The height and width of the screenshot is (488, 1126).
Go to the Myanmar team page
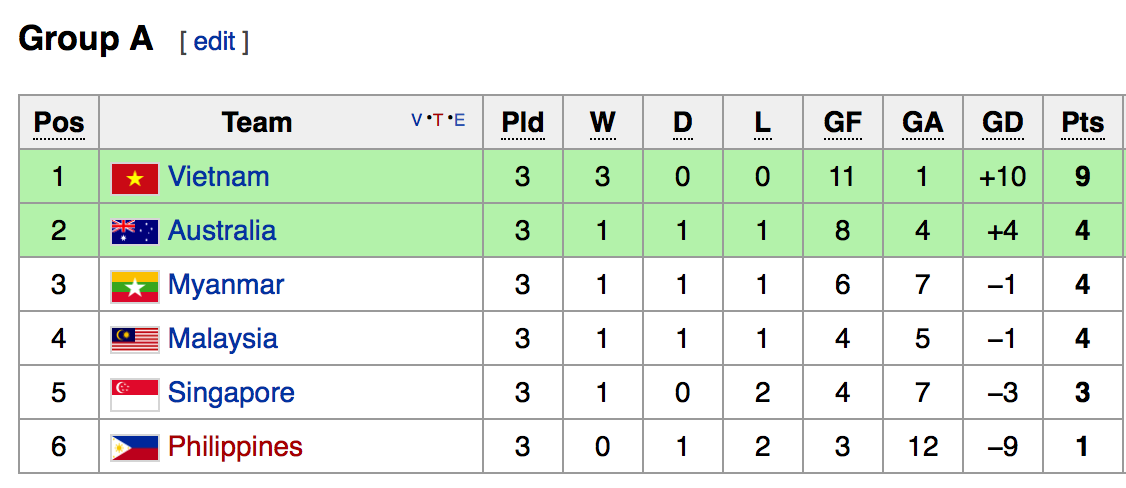click(226, 285)
